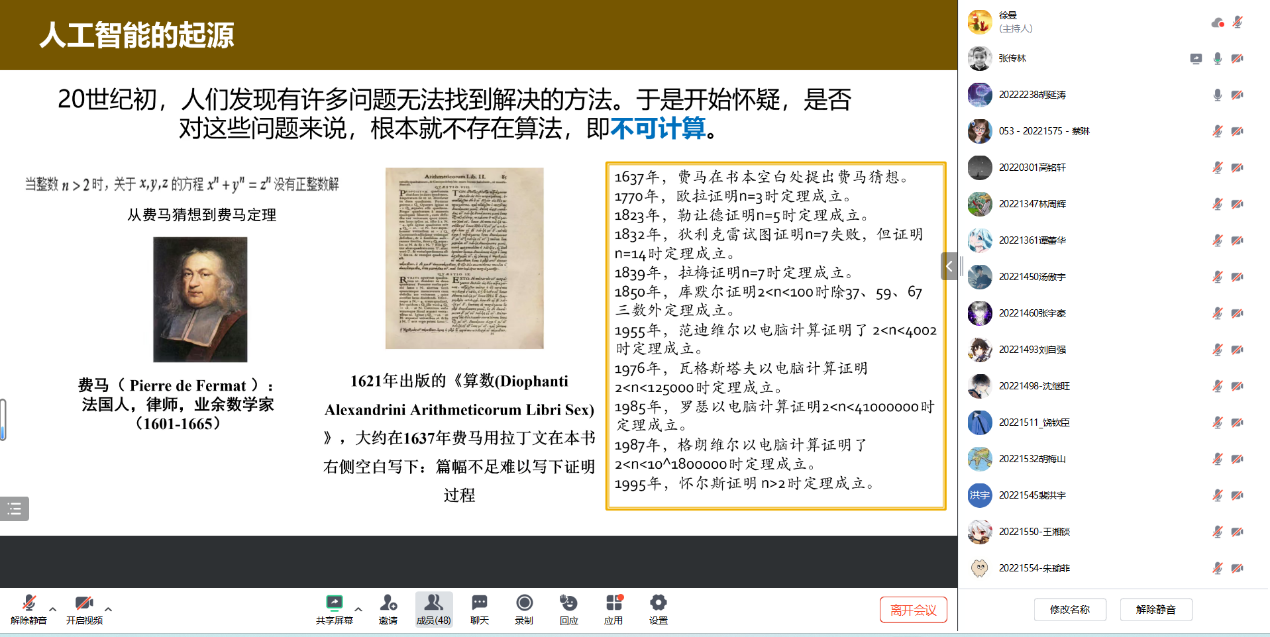Expand share options arrow beside 共享屏幕

click(x=358, y=608)
